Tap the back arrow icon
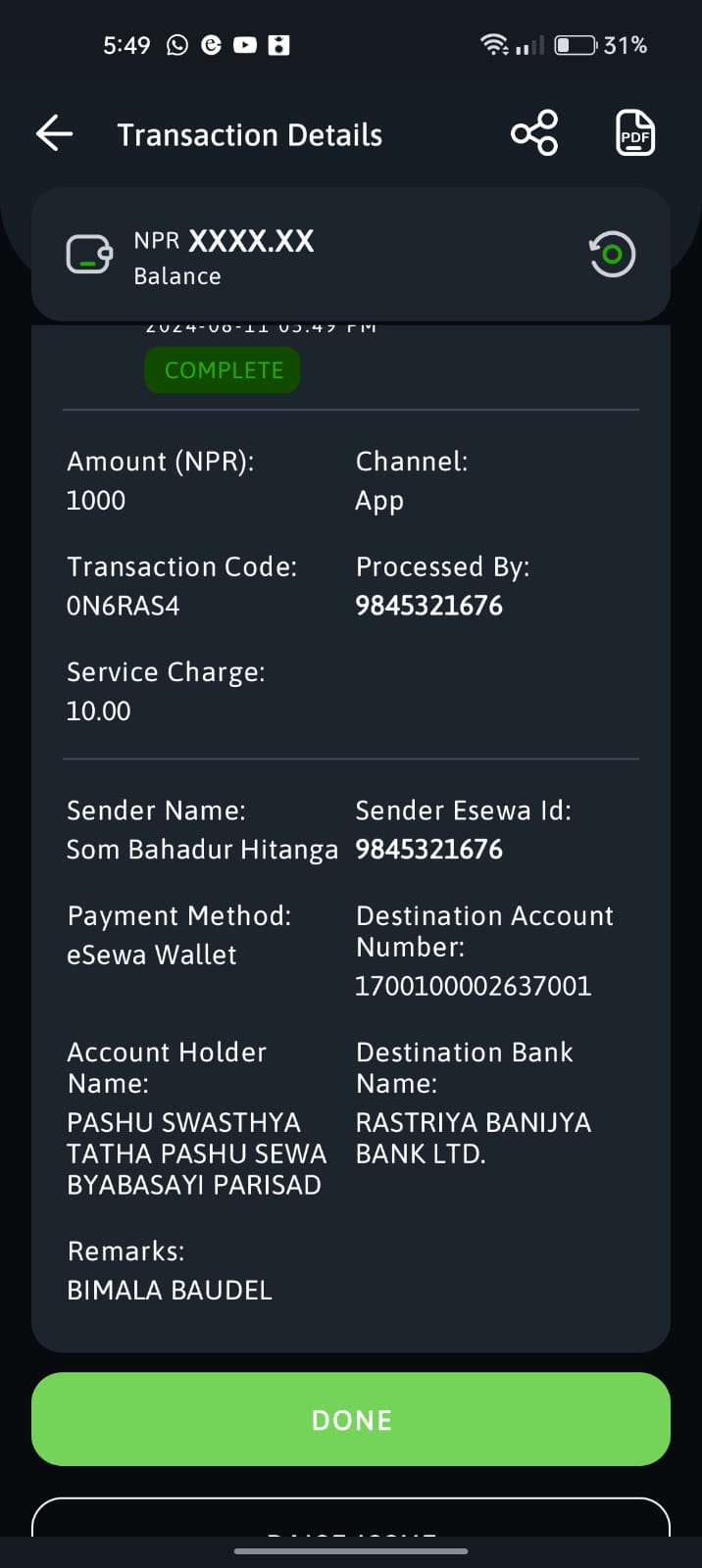702x1568 pixels. coord(54,133)
